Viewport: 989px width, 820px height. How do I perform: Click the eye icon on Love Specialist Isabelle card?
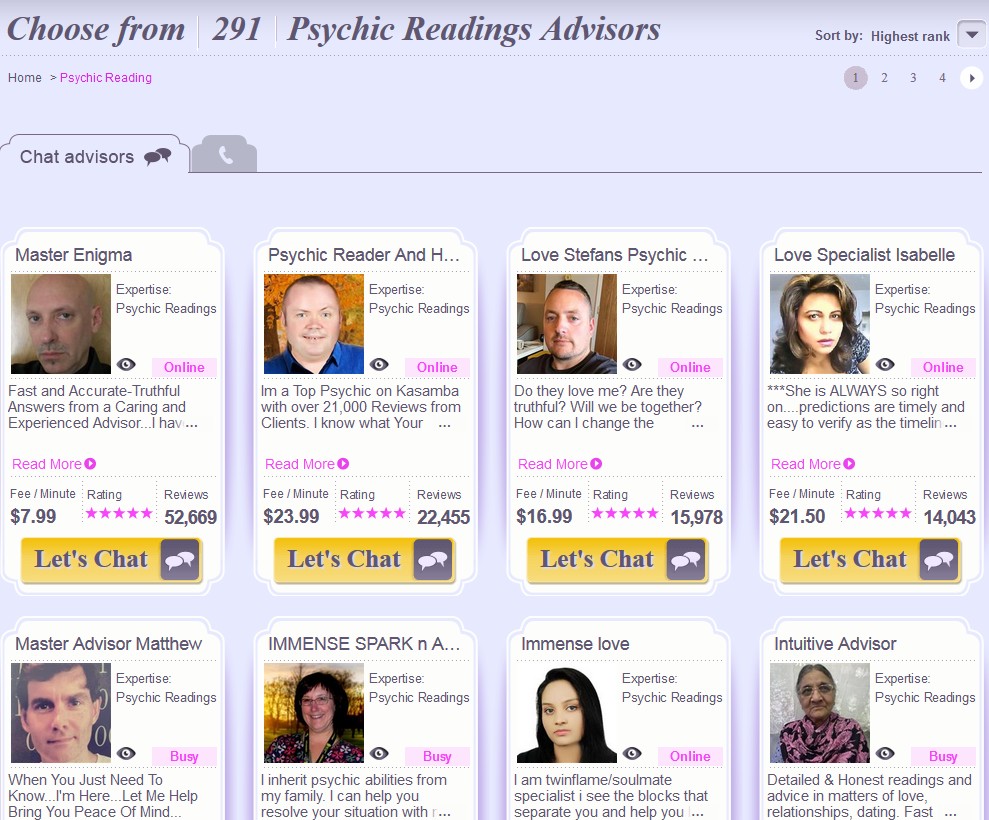click(885, 365)
